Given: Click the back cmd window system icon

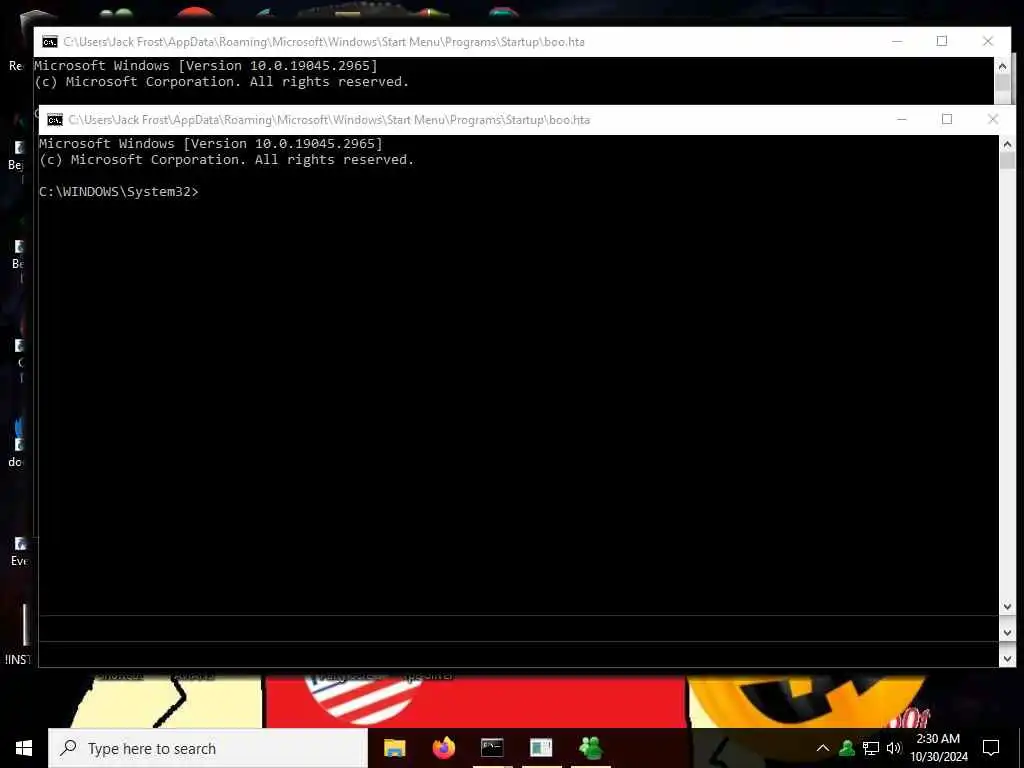Looking at the screenshot, I should coord(50,42).
